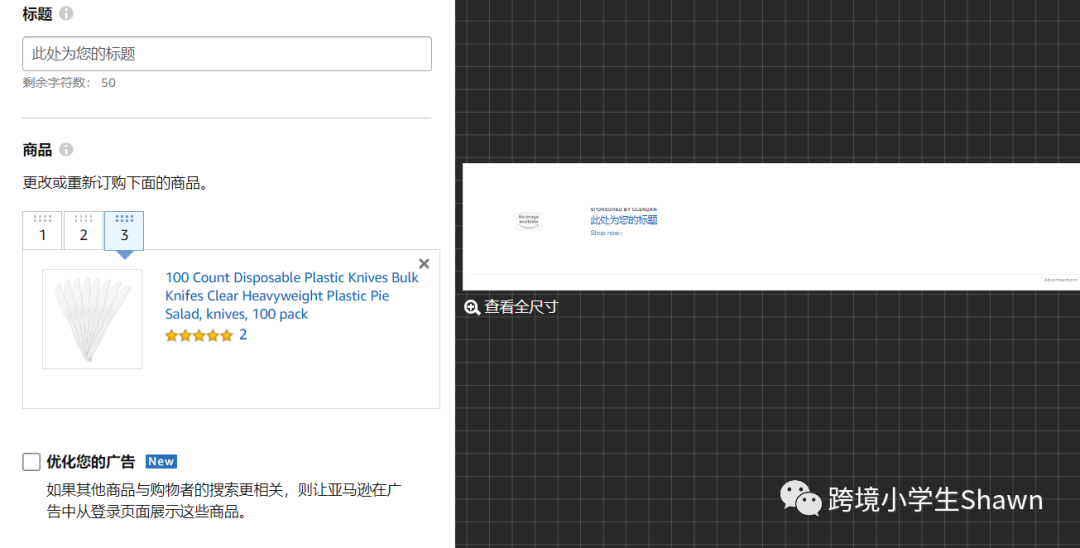The height and width of the screenshot is (548, 1080).
Task: Click the No image available logo in preview
Action: [x=528, y=220]
